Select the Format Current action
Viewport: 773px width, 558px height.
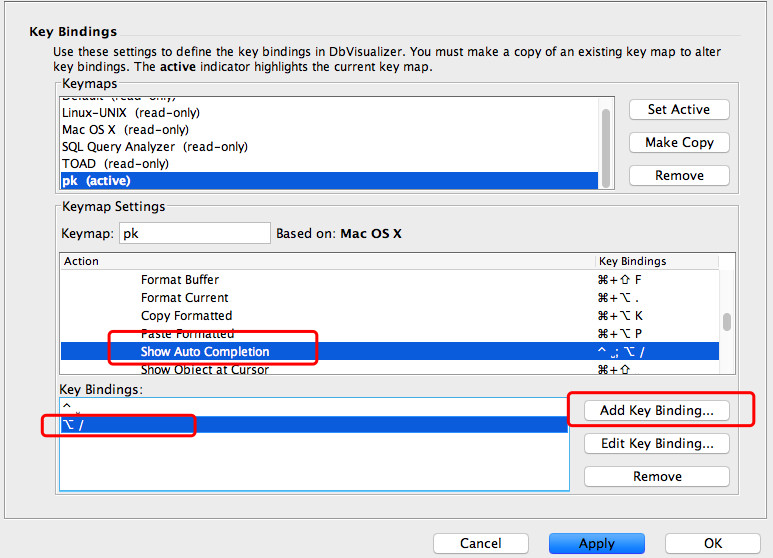coord(184,298)
